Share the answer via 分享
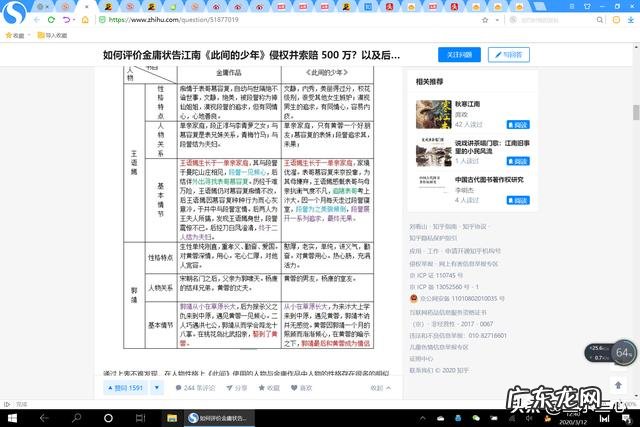The height and width of the screenshot is (427, 640). [237, 388]
